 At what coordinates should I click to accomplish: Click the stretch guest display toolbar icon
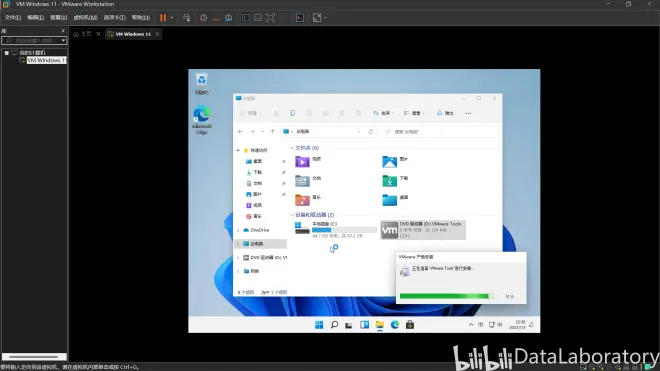(317, 18)
